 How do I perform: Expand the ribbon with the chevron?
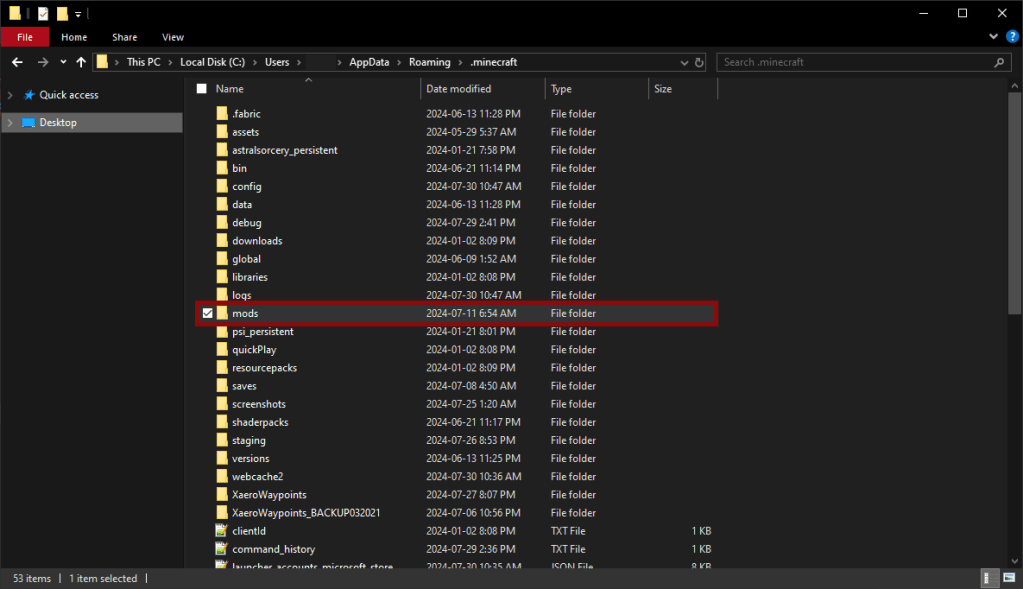(x=994, y=37)
